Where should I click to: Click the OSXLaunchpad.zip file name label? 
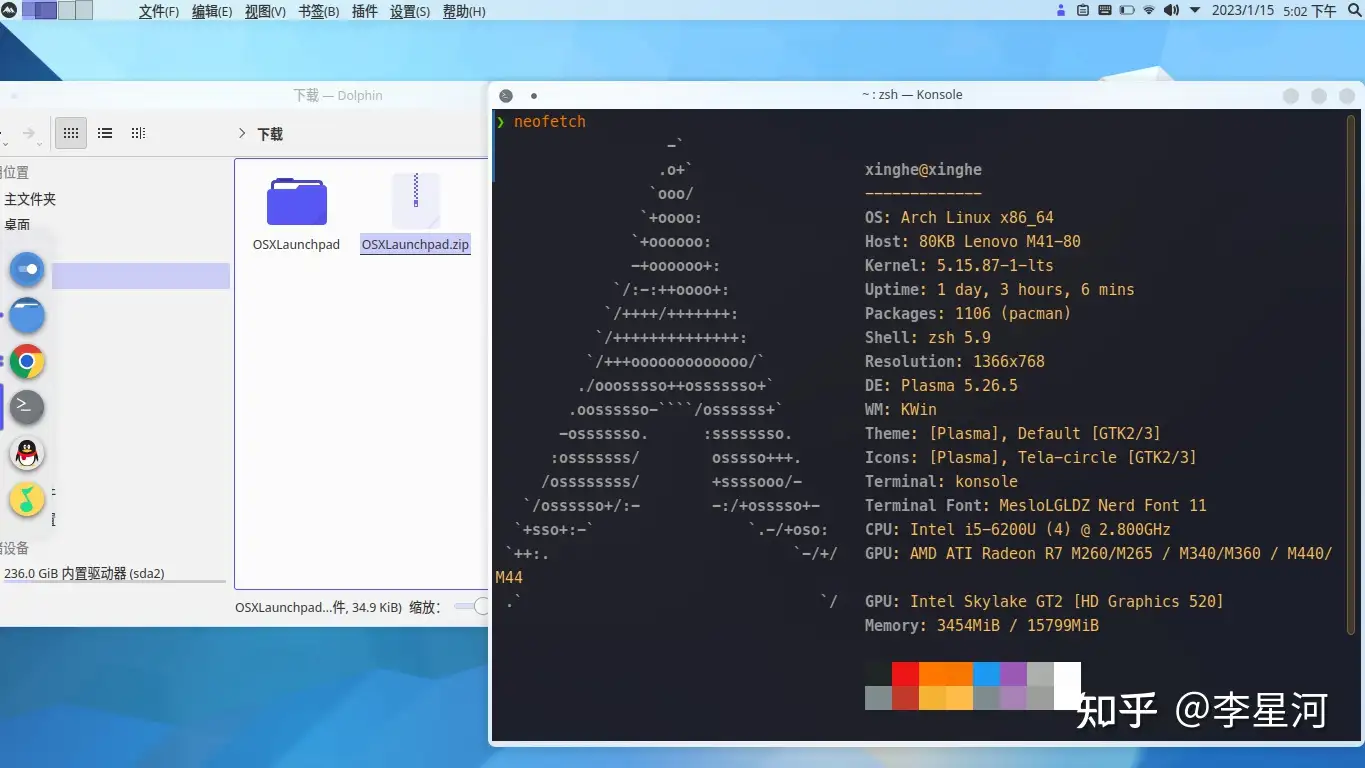click(x=415, y=244)
